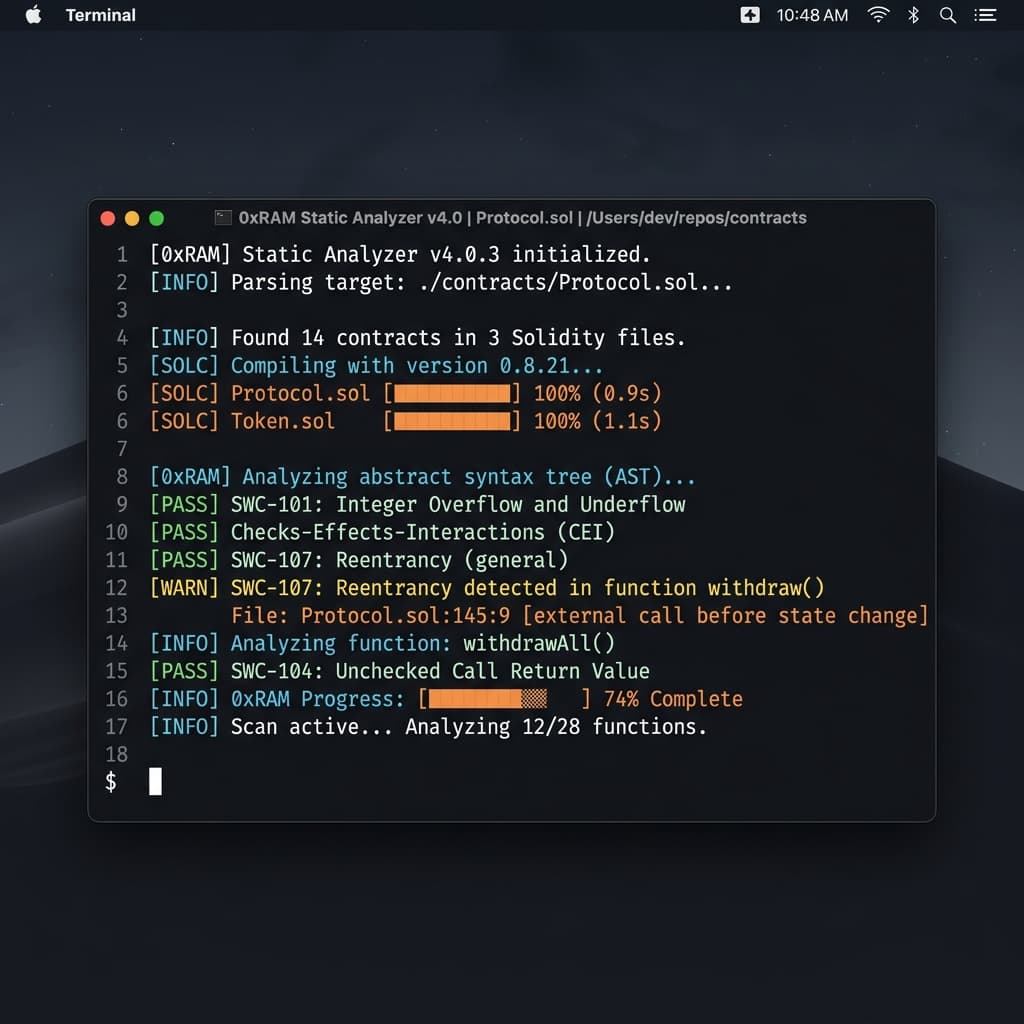Click the 100% (0.9s) compile result

click(x=598, y=393)
